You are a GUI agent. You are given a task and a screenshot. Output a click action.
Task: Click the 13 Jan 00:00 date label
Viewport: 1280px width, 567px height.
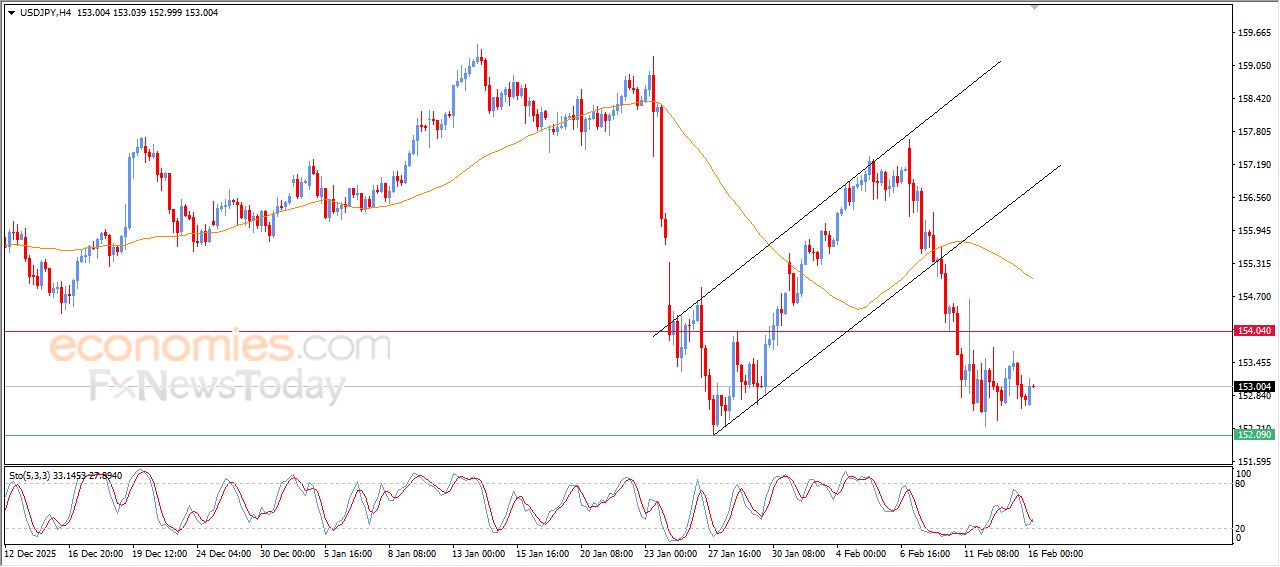pos(479,553)
